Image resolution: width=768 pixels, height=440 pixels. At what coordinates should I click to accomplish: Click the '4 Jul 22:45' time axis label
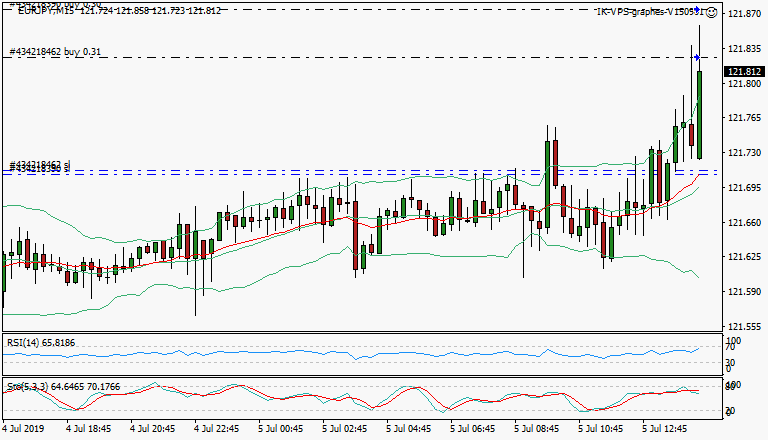216,429
